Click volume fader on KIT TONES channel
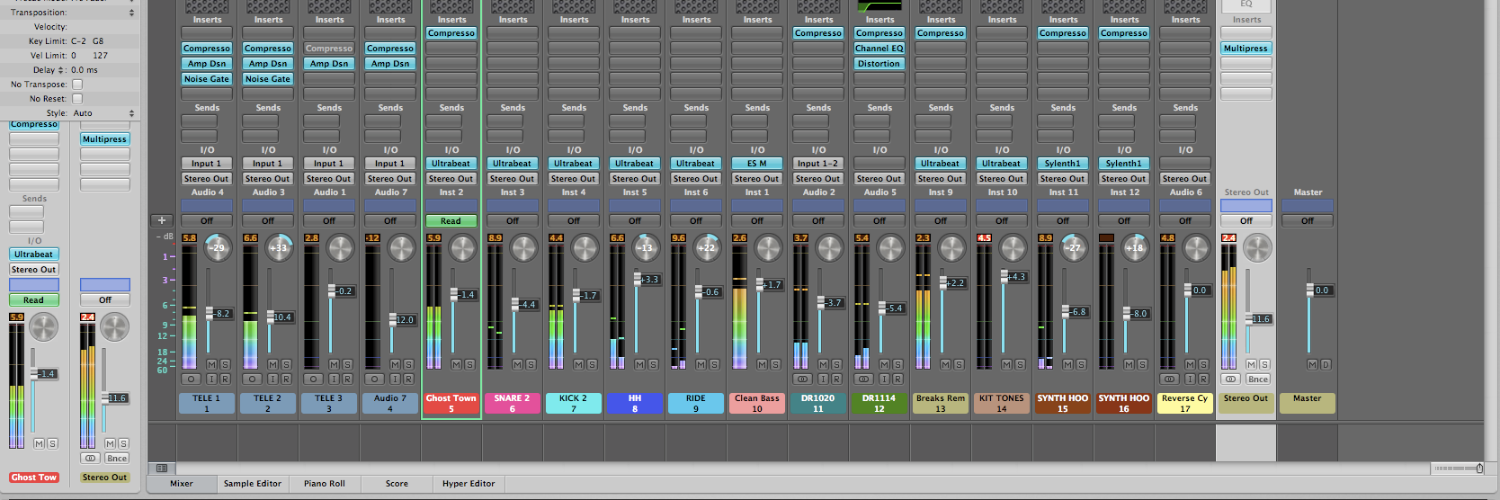The image size is (1500, 500). pos(1003,277)
